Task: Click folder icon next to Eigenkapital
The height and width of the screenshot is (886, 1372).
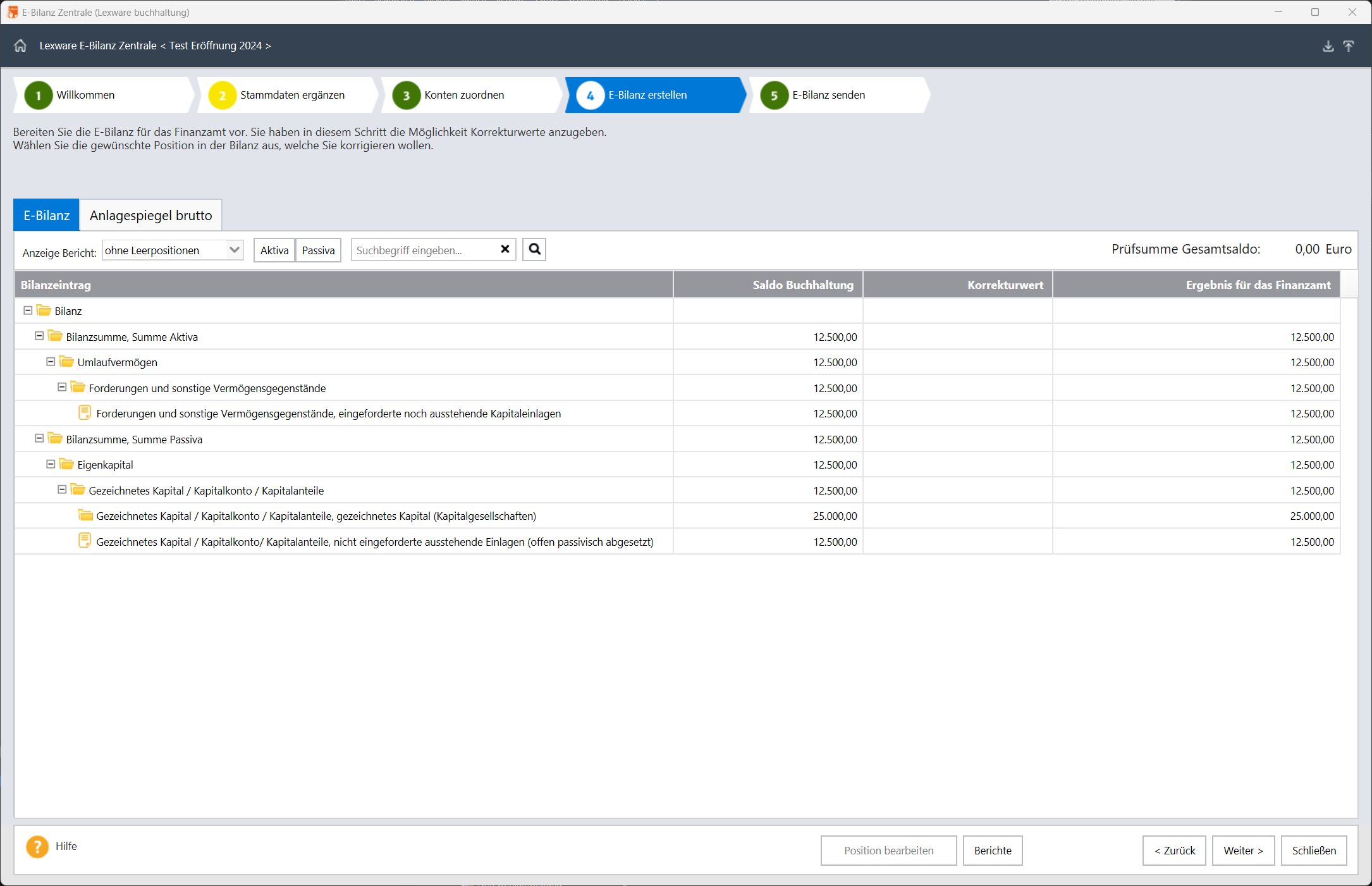Action: point(66,464)
